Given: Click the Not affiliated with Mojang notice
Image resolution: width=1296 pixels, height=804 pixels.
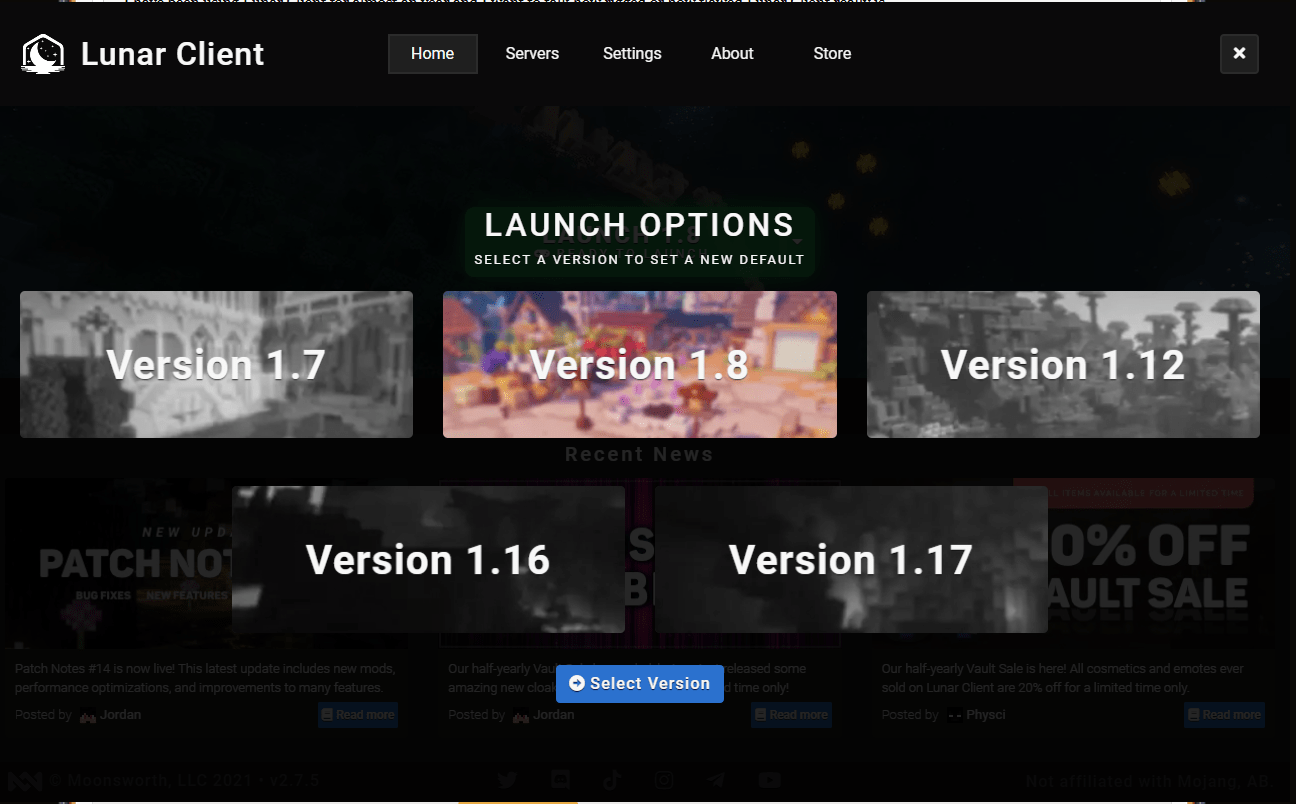Looking at the screenshot, I should [1150, 781].
